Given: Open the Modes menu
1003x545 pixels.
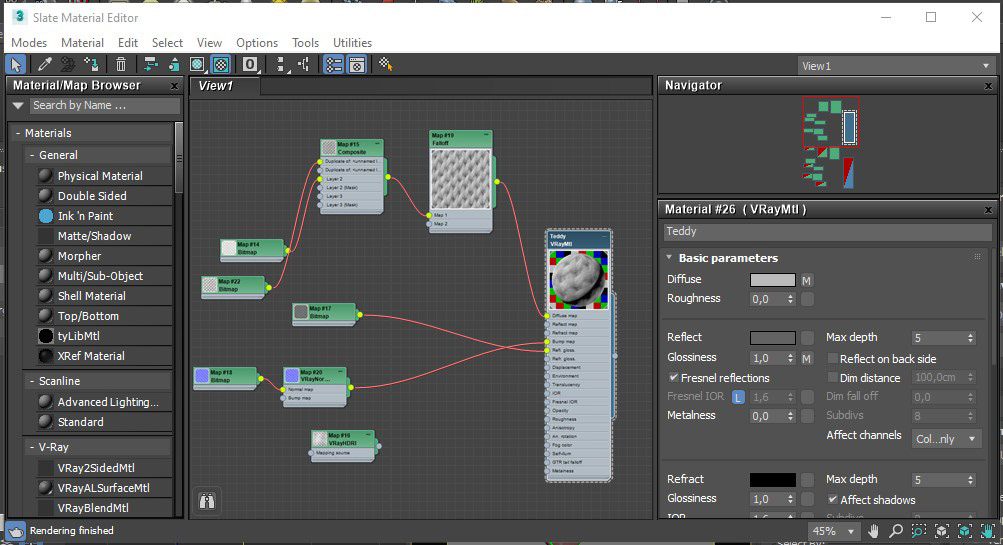Looking at the screenshot, I should coord(29,42).
